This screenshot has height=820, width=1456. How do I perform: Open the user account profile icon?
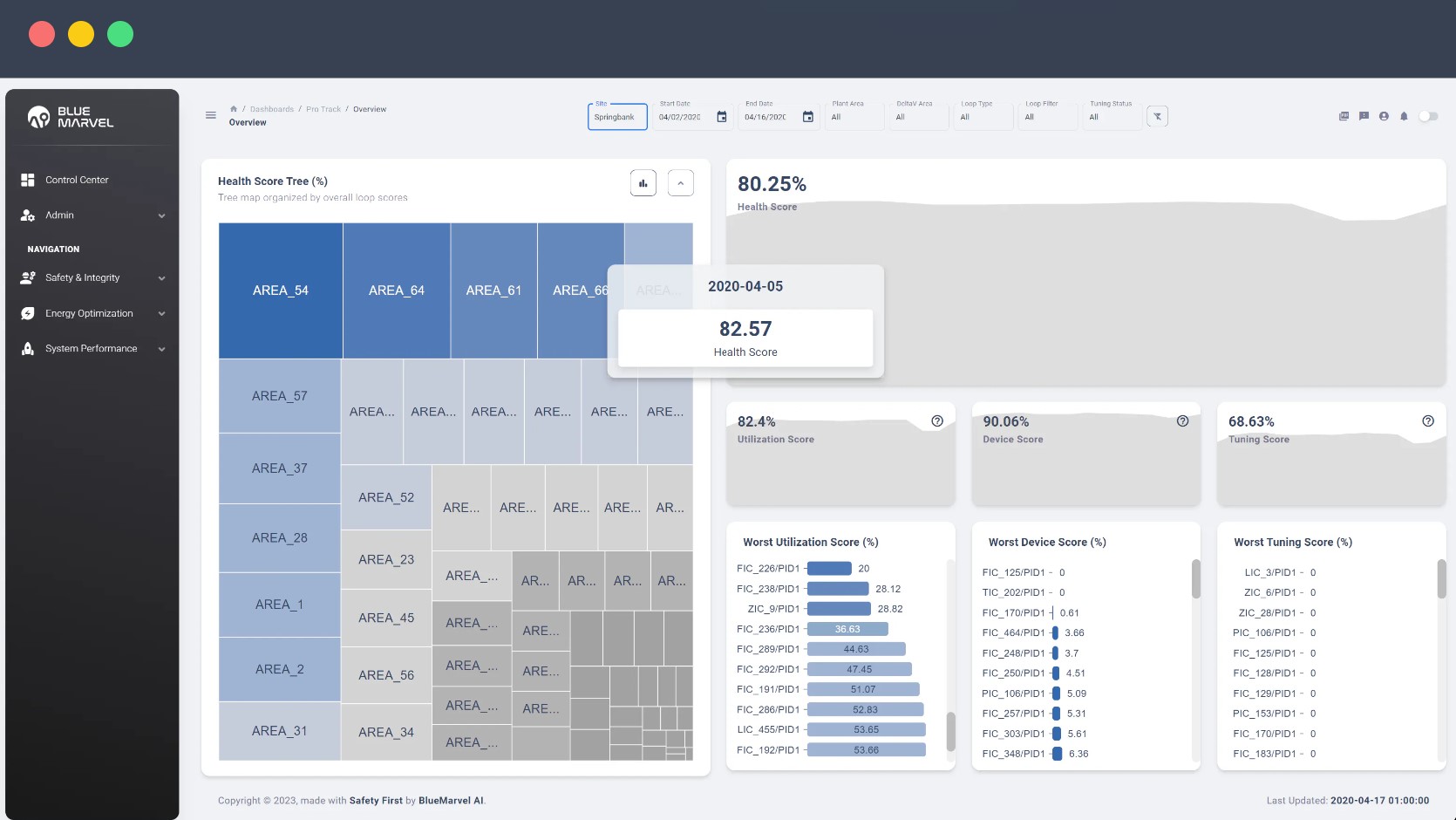tap(1384, 116)
